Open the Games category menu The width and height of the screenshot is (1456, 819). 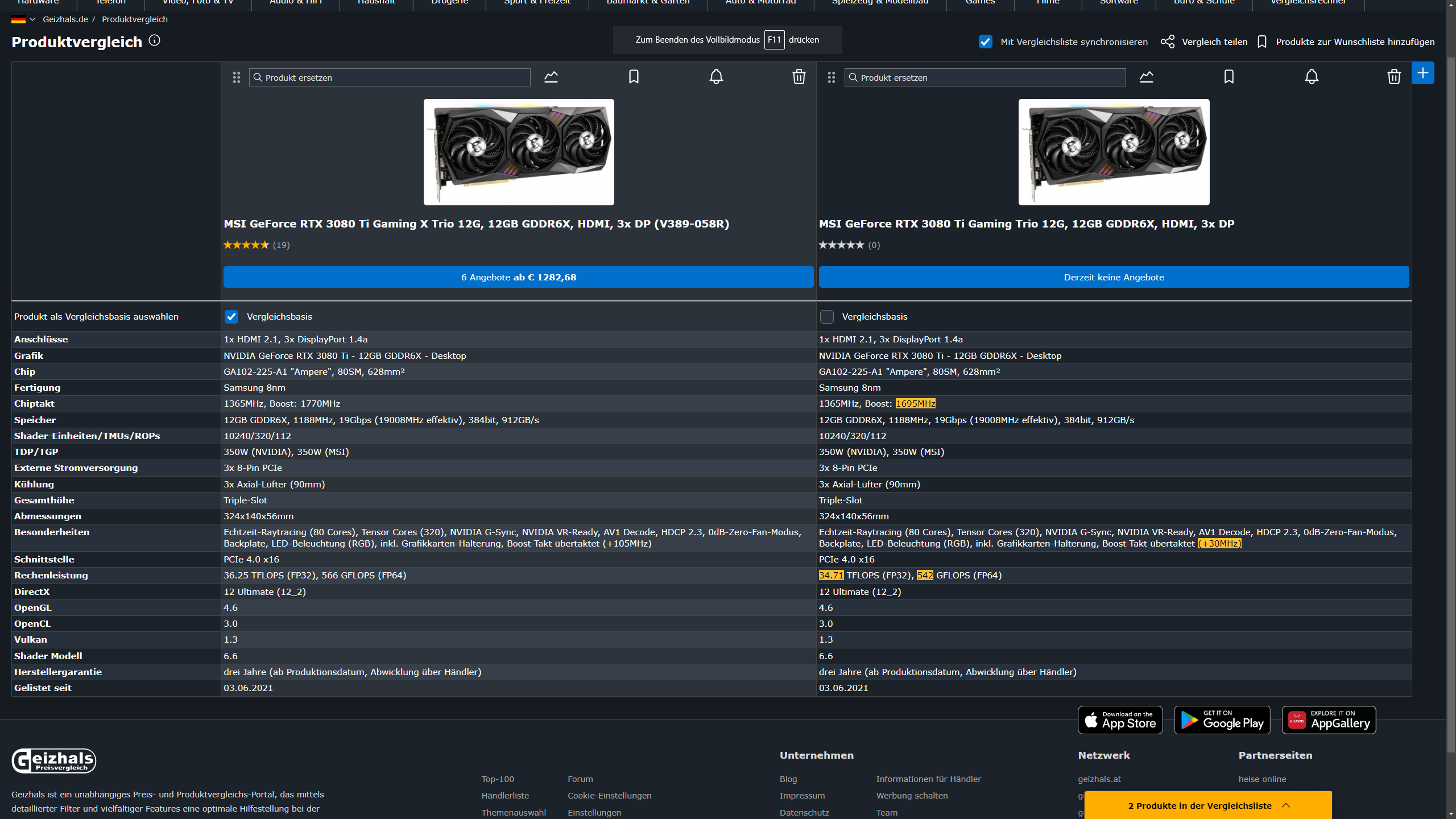[980, 2]
